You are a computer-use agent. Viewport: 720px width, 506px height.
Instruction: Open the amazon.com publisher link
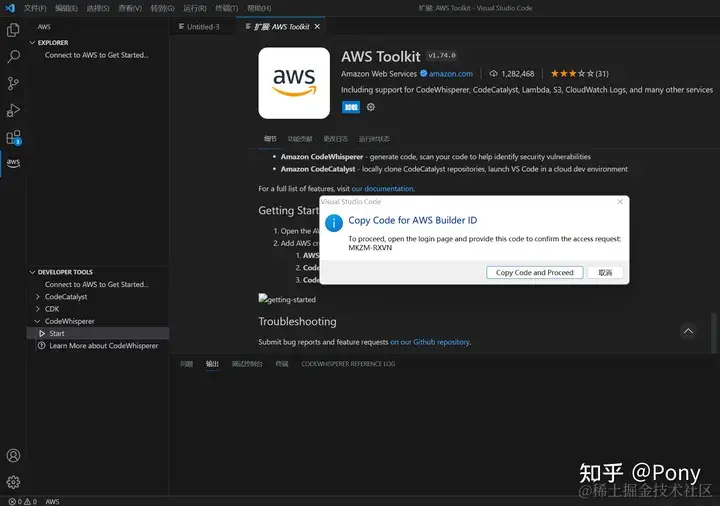(450, 73)
